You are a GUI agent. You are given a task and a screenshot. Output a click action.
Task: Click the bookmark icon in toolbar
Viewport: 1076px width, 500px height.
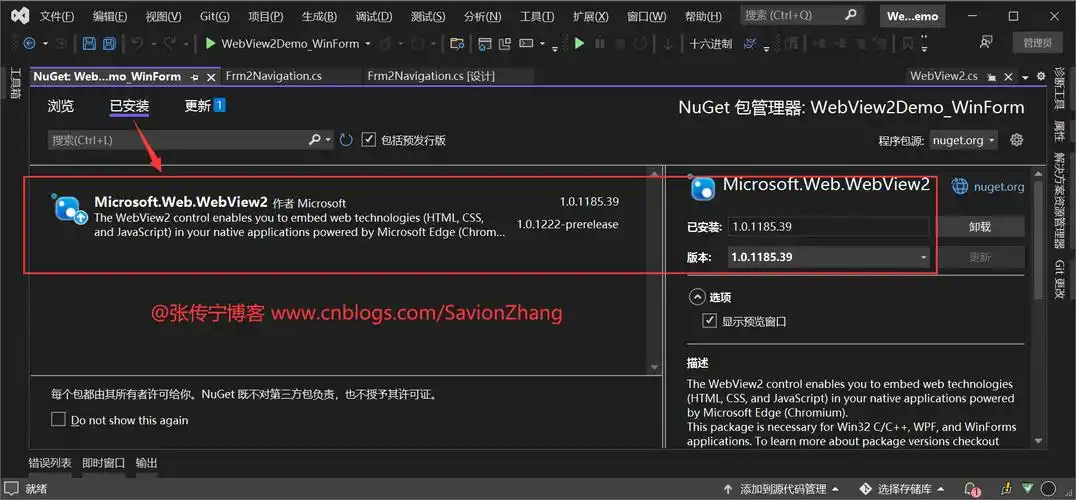tap(907, 43)
